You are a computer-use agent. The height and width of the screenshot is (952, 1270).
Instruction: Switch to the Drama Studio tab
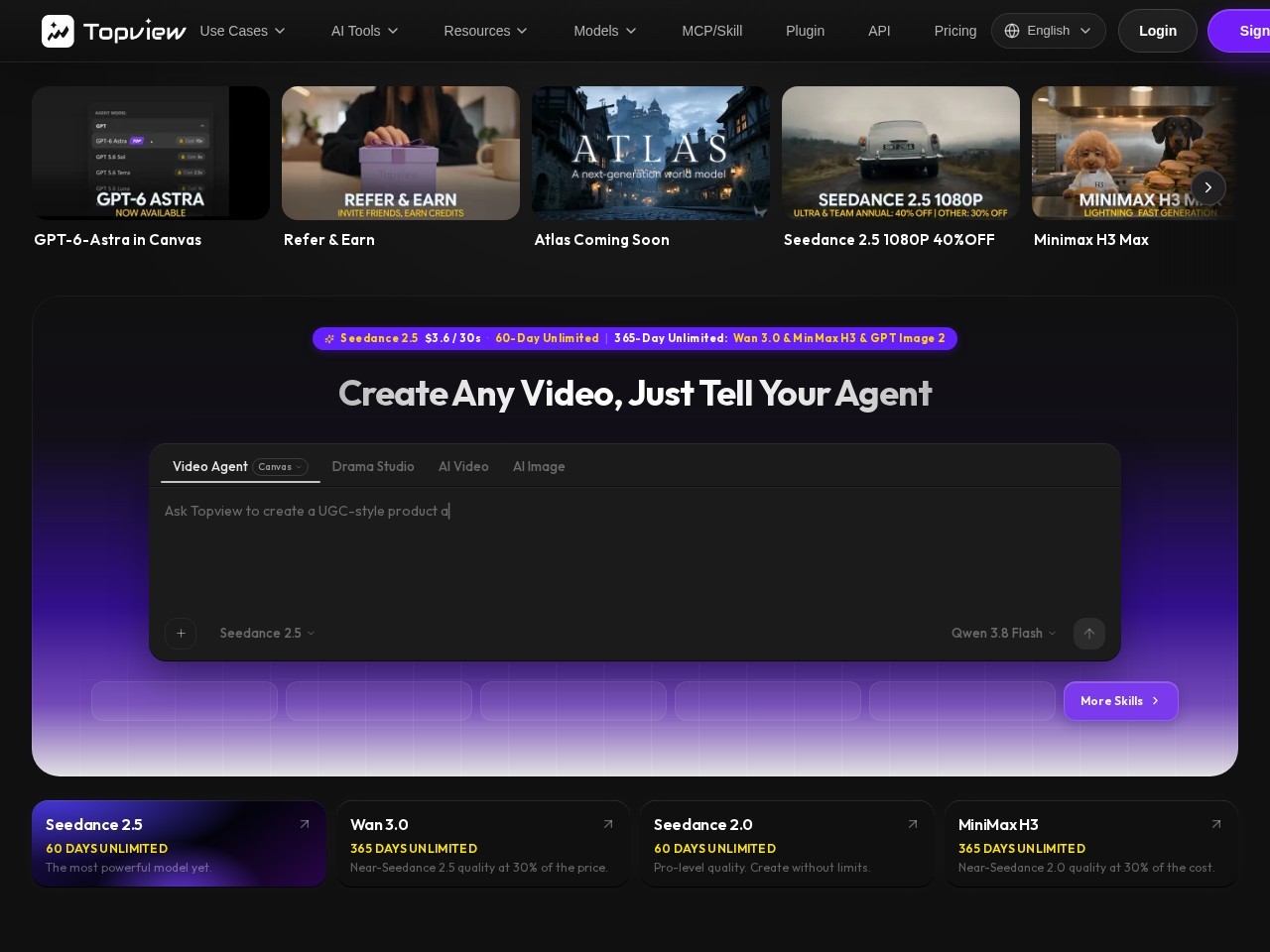coord(373,466)
